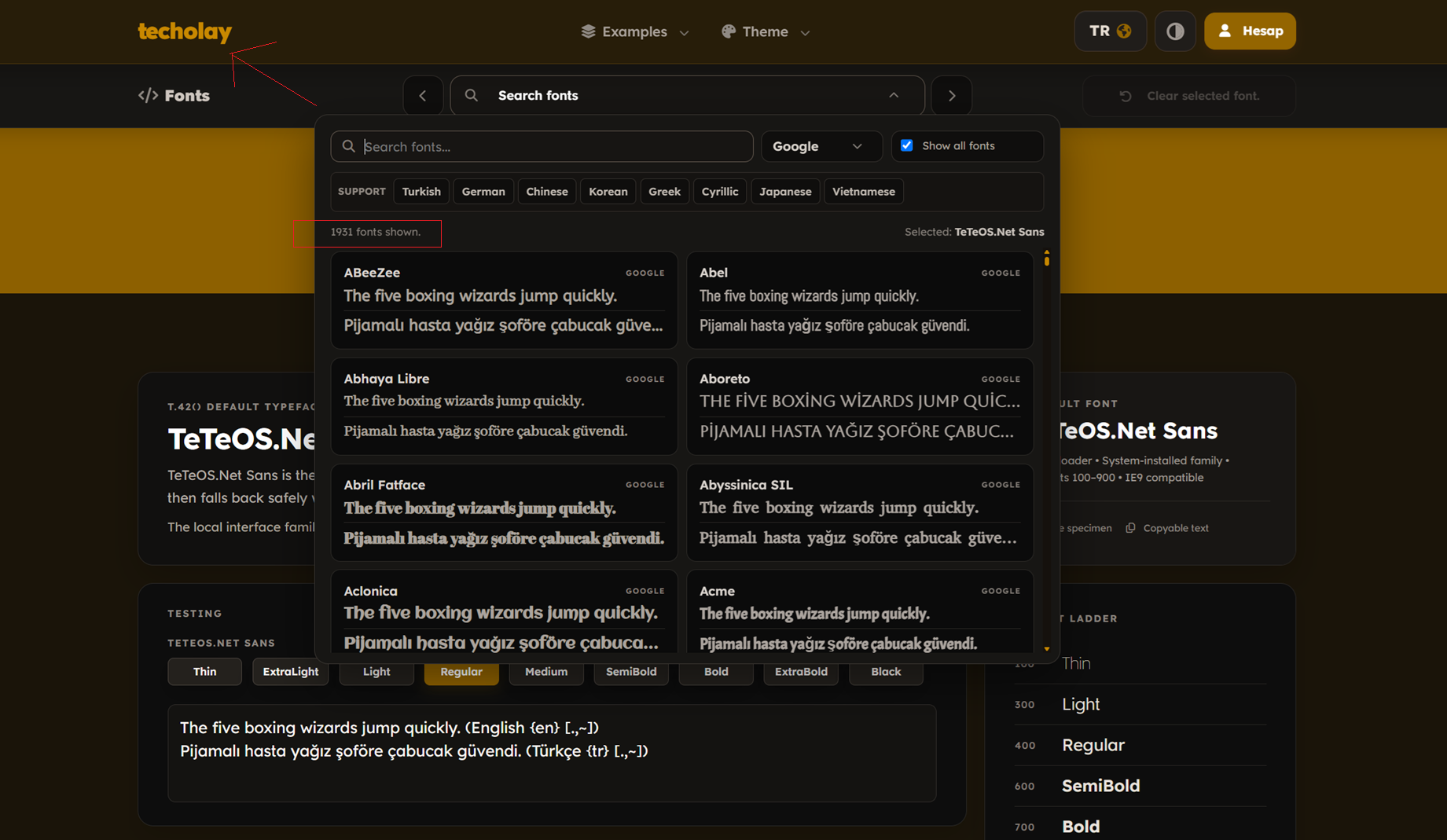Viewport: 1447px width, 840px height.
Task: Select the Abel font card
Action: (x=860, y=300)
